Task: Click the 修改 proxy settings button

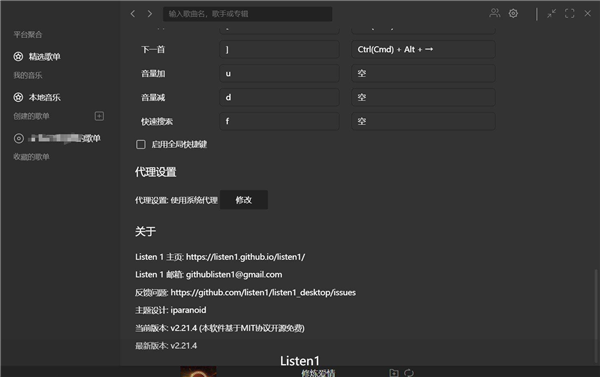Action: pos(244,200)
